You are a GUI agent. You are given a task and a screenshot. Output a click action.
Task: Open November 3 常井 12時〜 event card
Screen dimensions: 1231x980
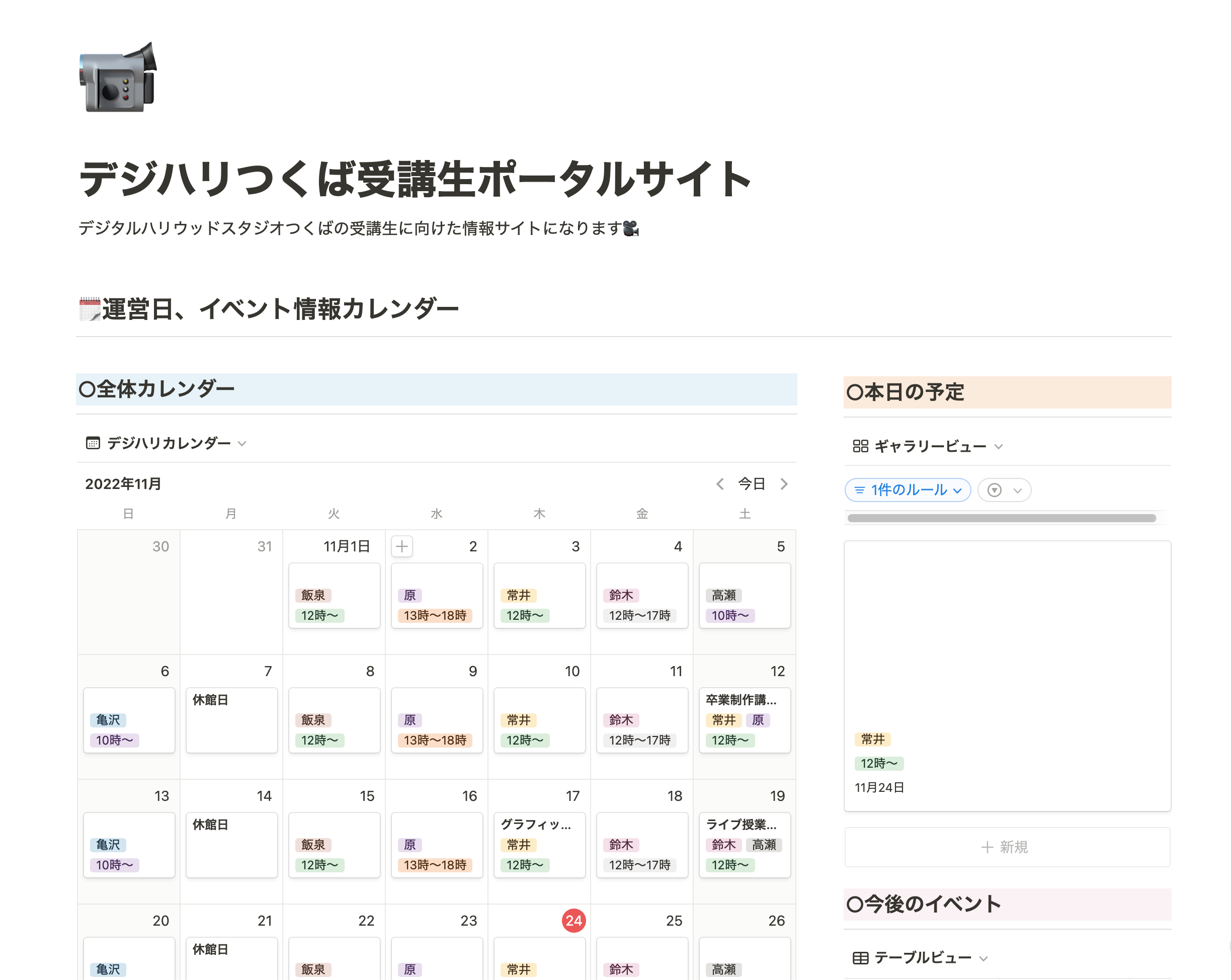(x=540, y=596)
